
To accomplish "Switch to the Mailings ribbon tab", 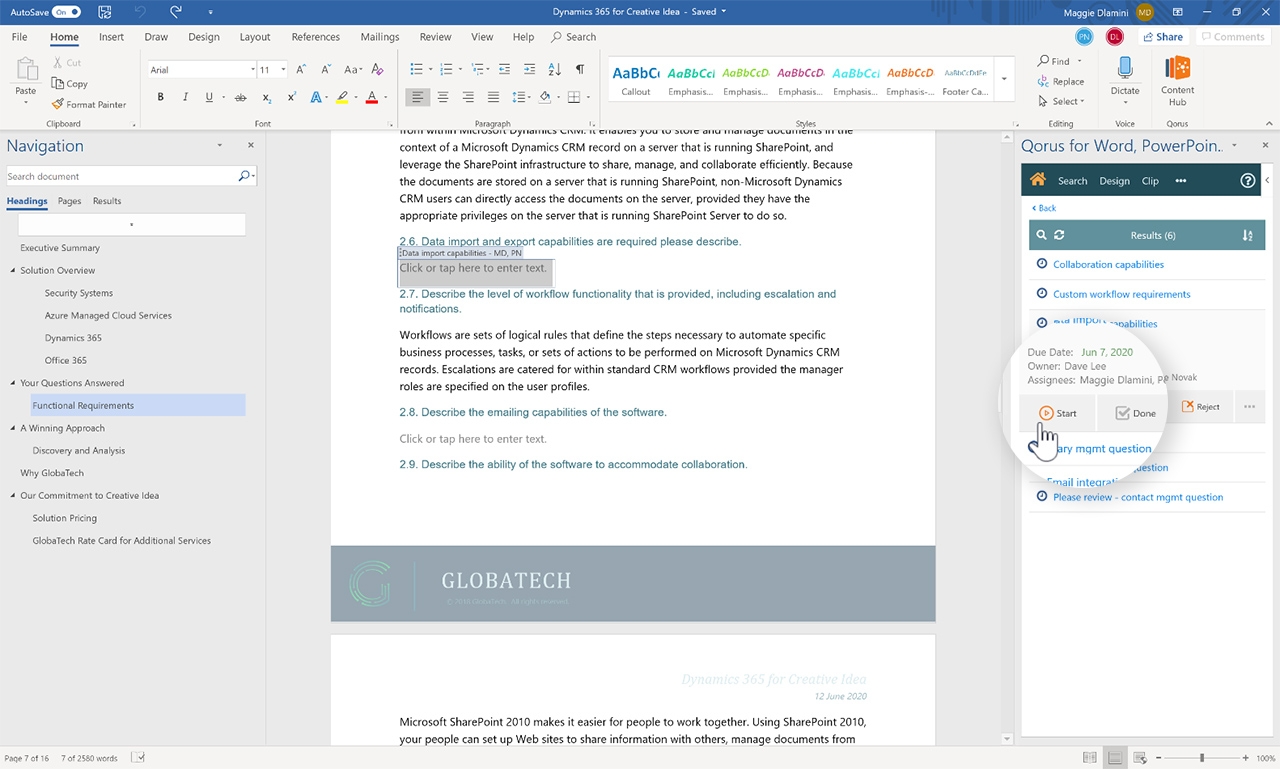I will (380, 37).
